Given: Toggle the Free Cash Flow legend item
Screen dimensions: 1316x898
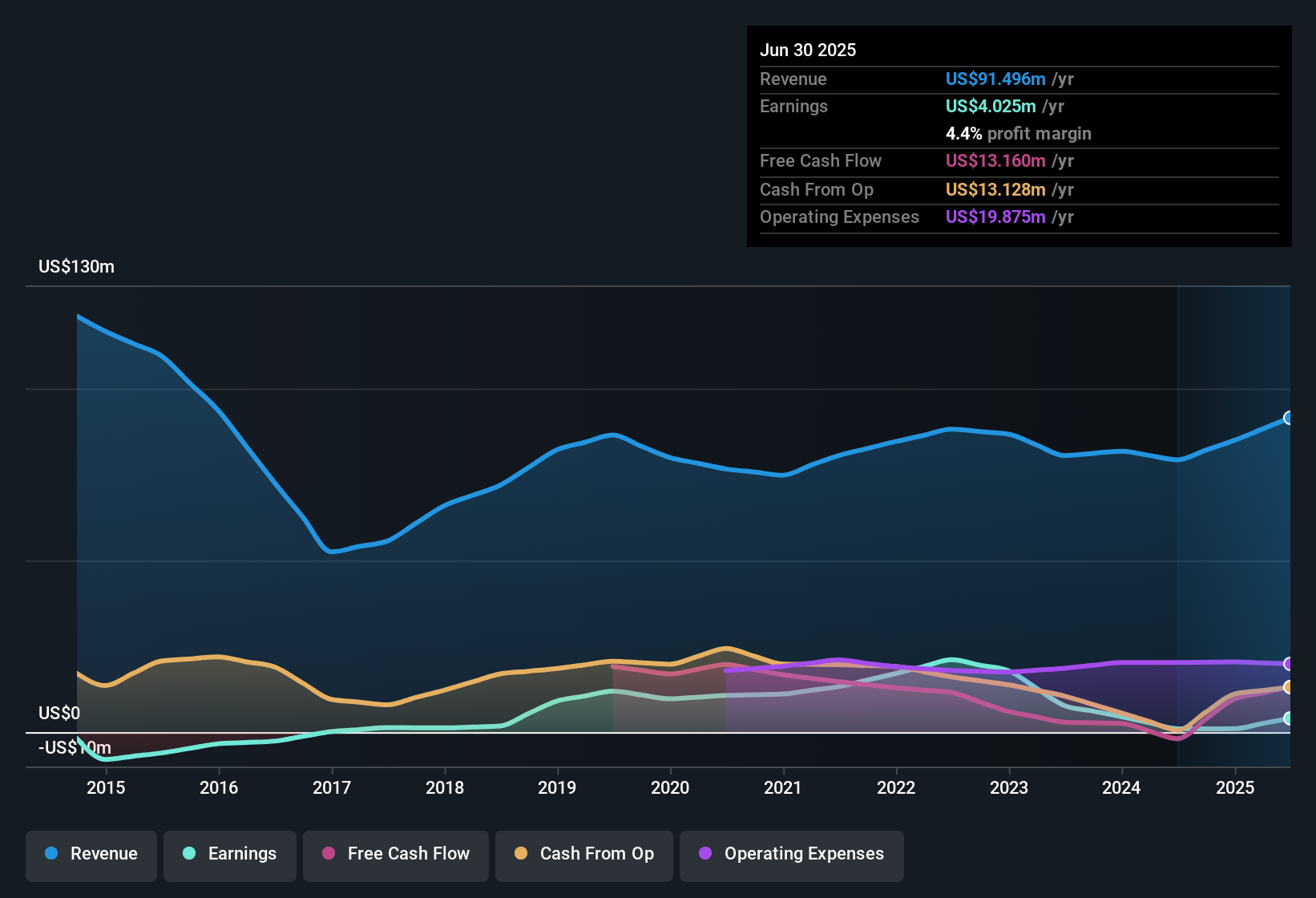Looking at the screenshot, I should click(396, 854).
